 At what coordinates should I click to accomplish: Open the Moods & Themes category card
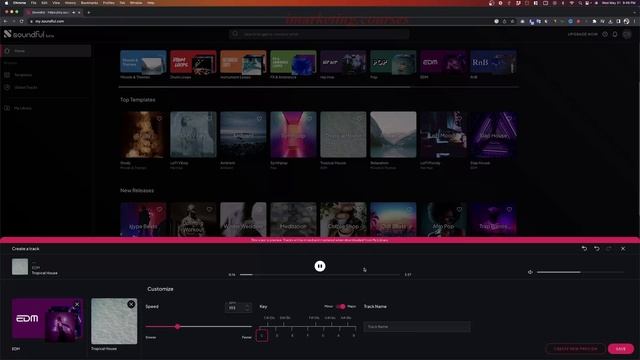tap(143, 62)
